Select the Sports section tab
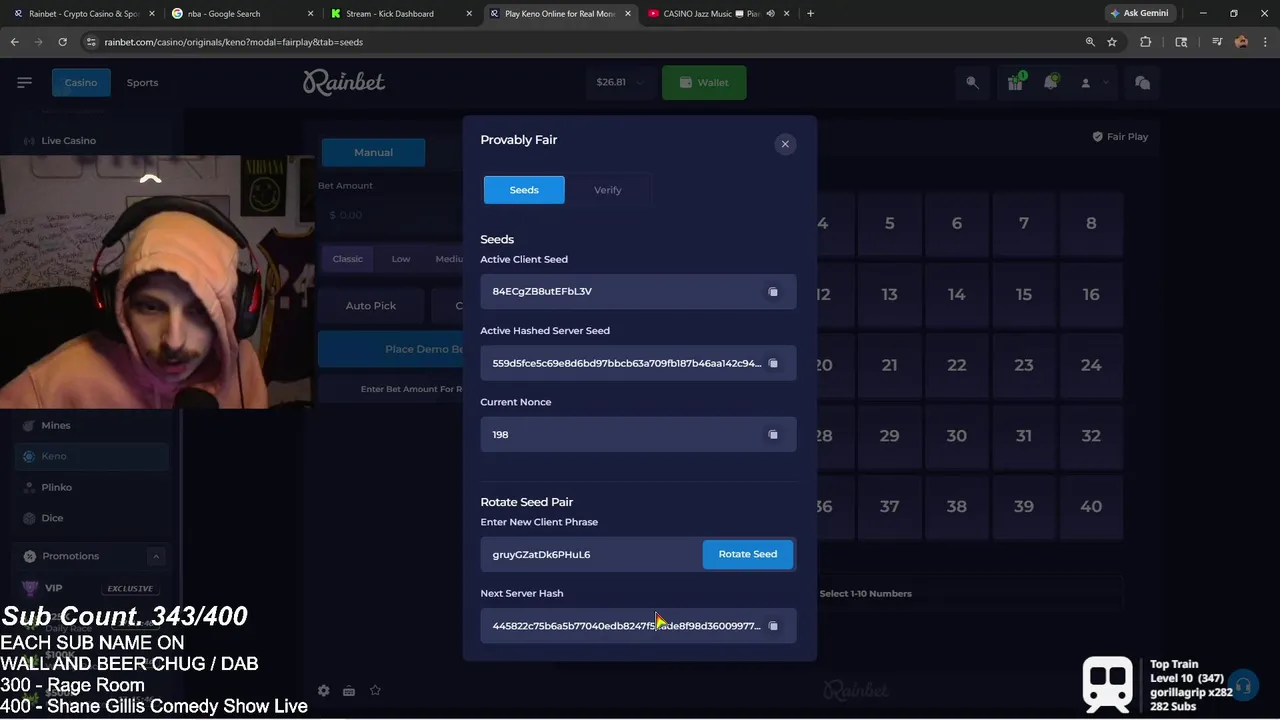Screen dimensions: 1280x720 [x=142, y=82]
